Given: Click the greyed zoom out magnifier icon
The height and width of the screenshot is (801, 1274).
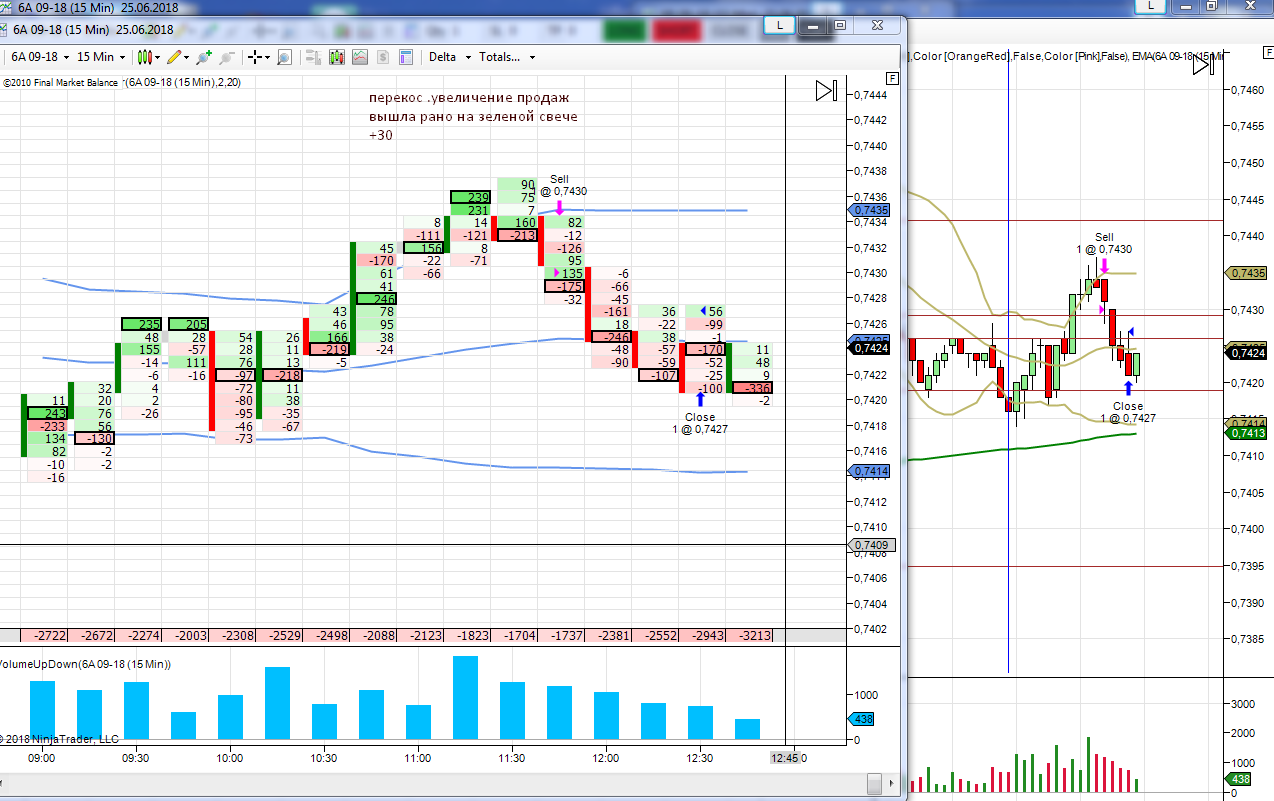Looking at the screenshot, I should [227, 57].
